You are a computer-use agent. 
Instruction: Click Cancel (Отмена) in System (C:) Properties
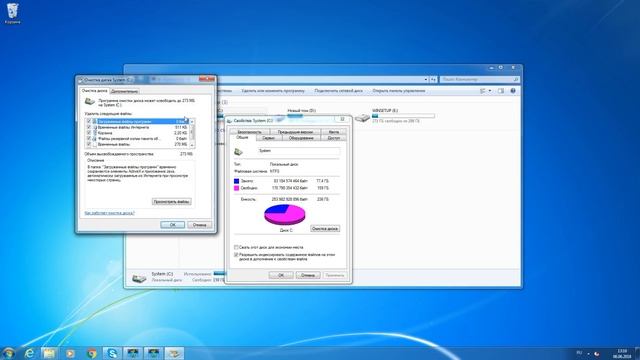pos(308,275)
